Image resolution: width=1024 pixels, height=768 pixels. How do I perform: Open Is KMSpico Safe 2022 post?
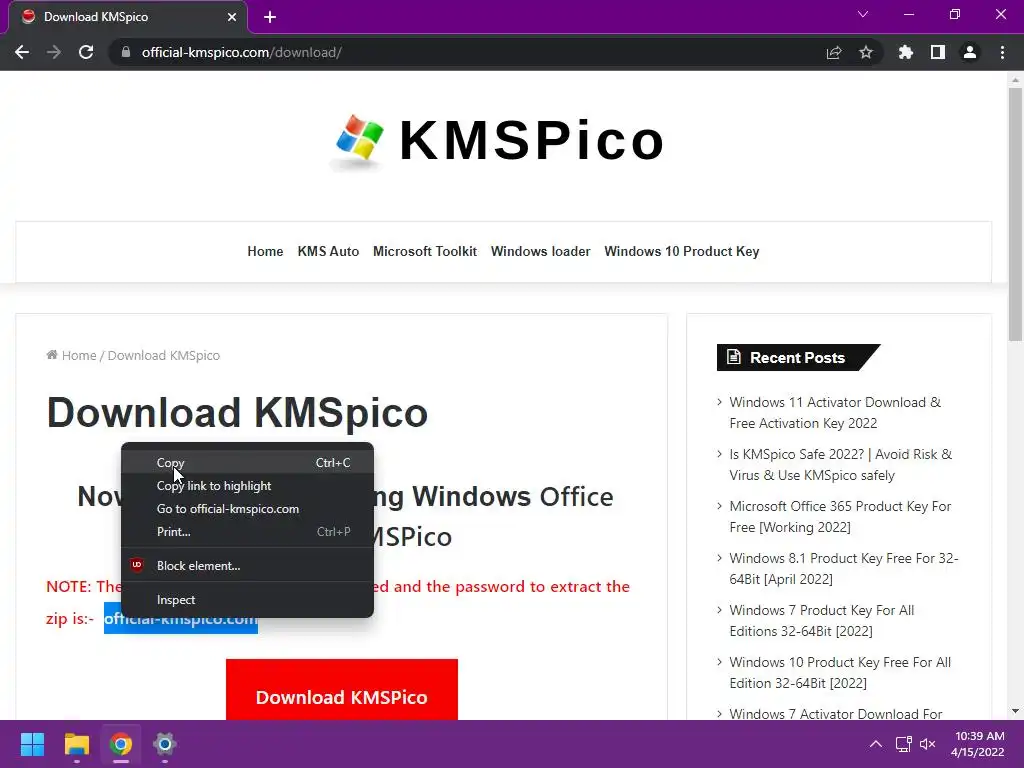tap(840, 464)
